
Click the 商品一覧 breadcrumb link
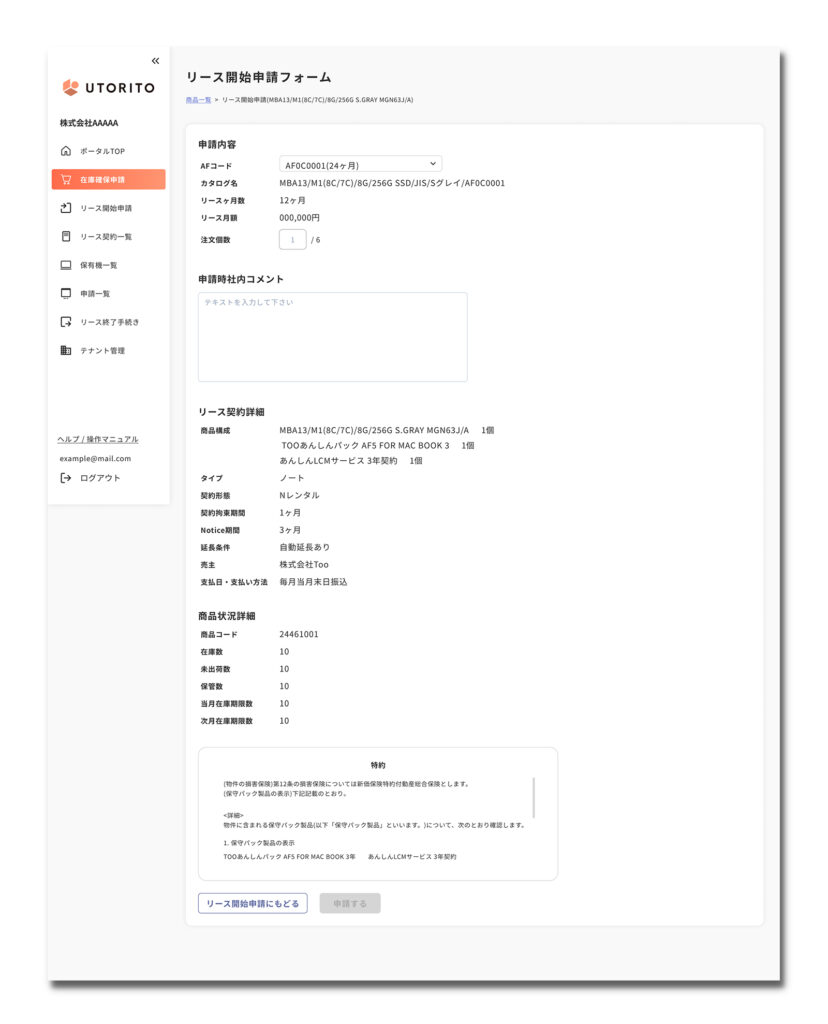[198, 100]
